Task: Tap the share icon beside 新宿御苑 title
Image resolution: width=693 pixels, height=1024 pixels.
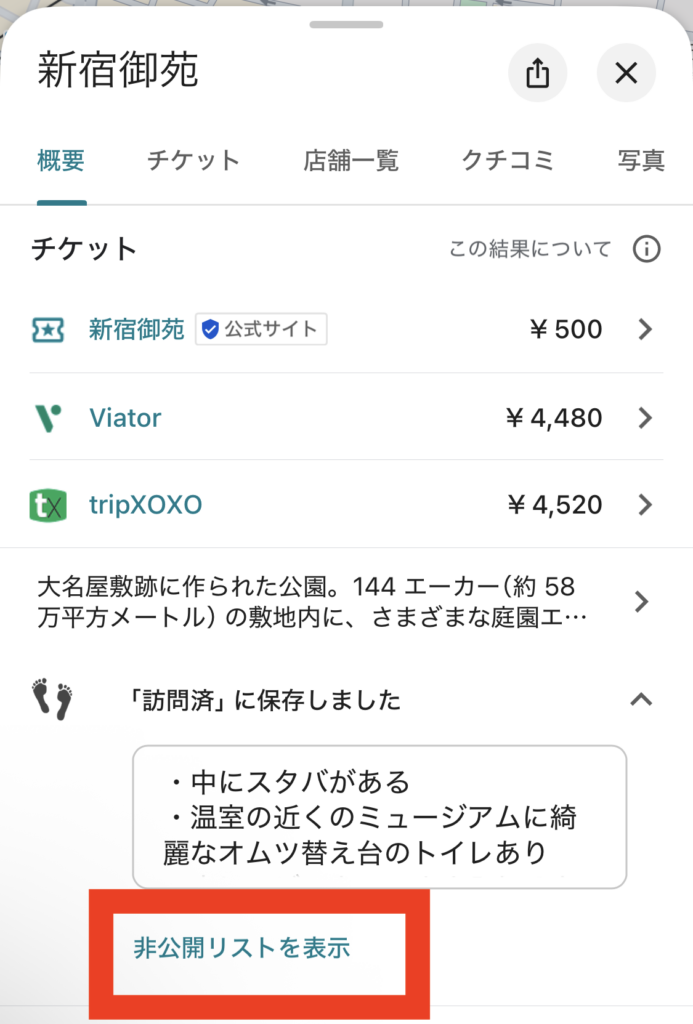Action: pos(537,72)
